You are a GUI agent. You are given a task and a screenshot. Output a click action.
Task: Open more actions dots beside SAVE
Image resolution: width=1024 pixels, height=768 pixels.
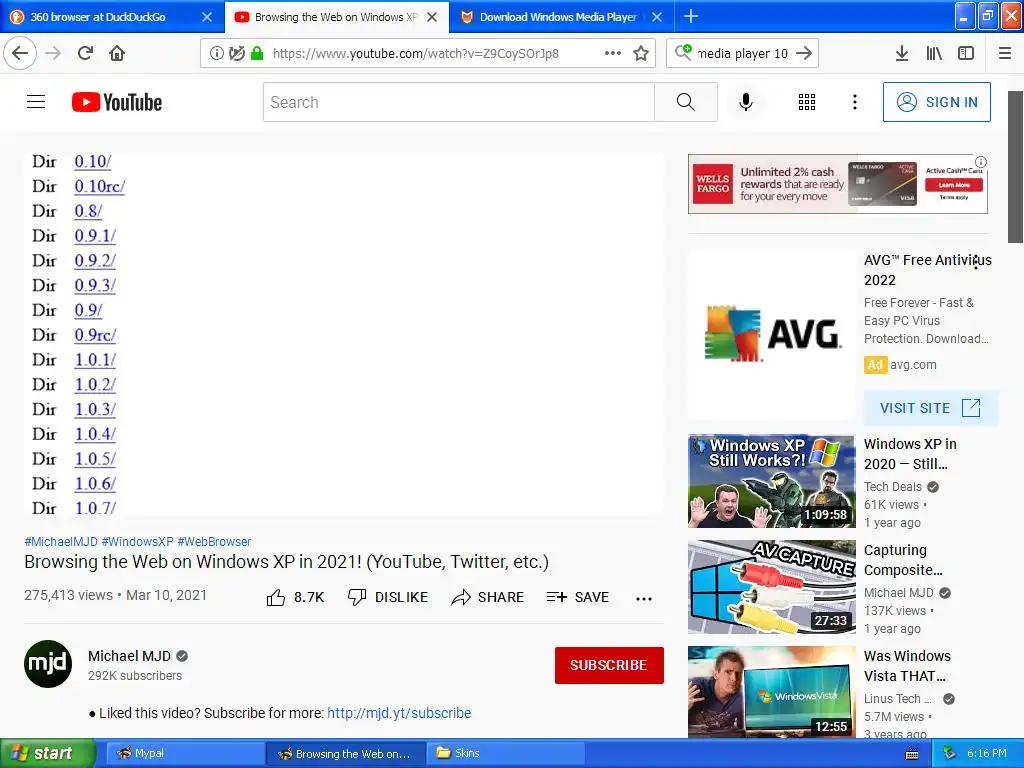[x=644, y=598]
